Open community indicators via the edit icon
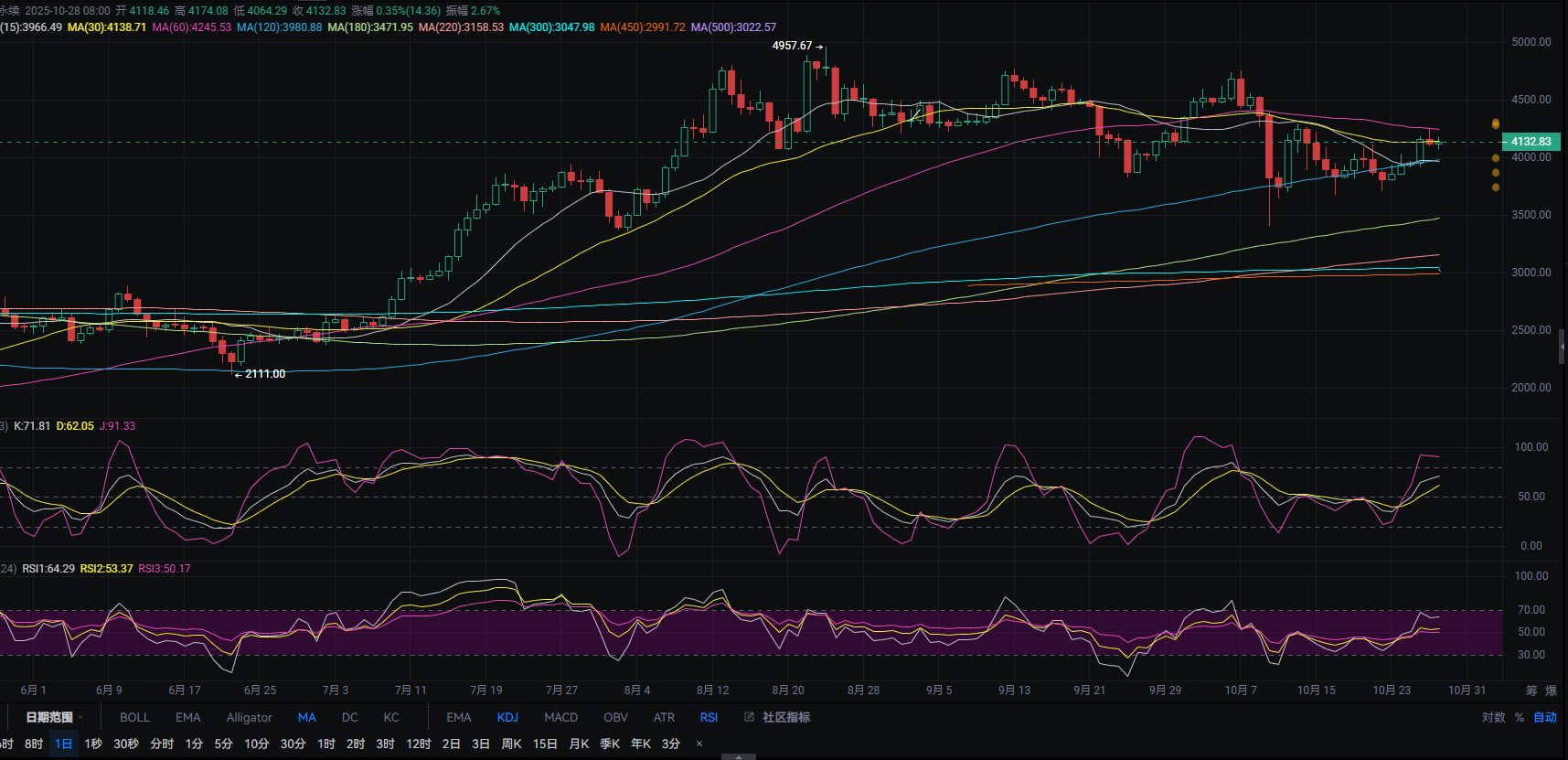The image size is (1568, 760). (x=750, y=717)
